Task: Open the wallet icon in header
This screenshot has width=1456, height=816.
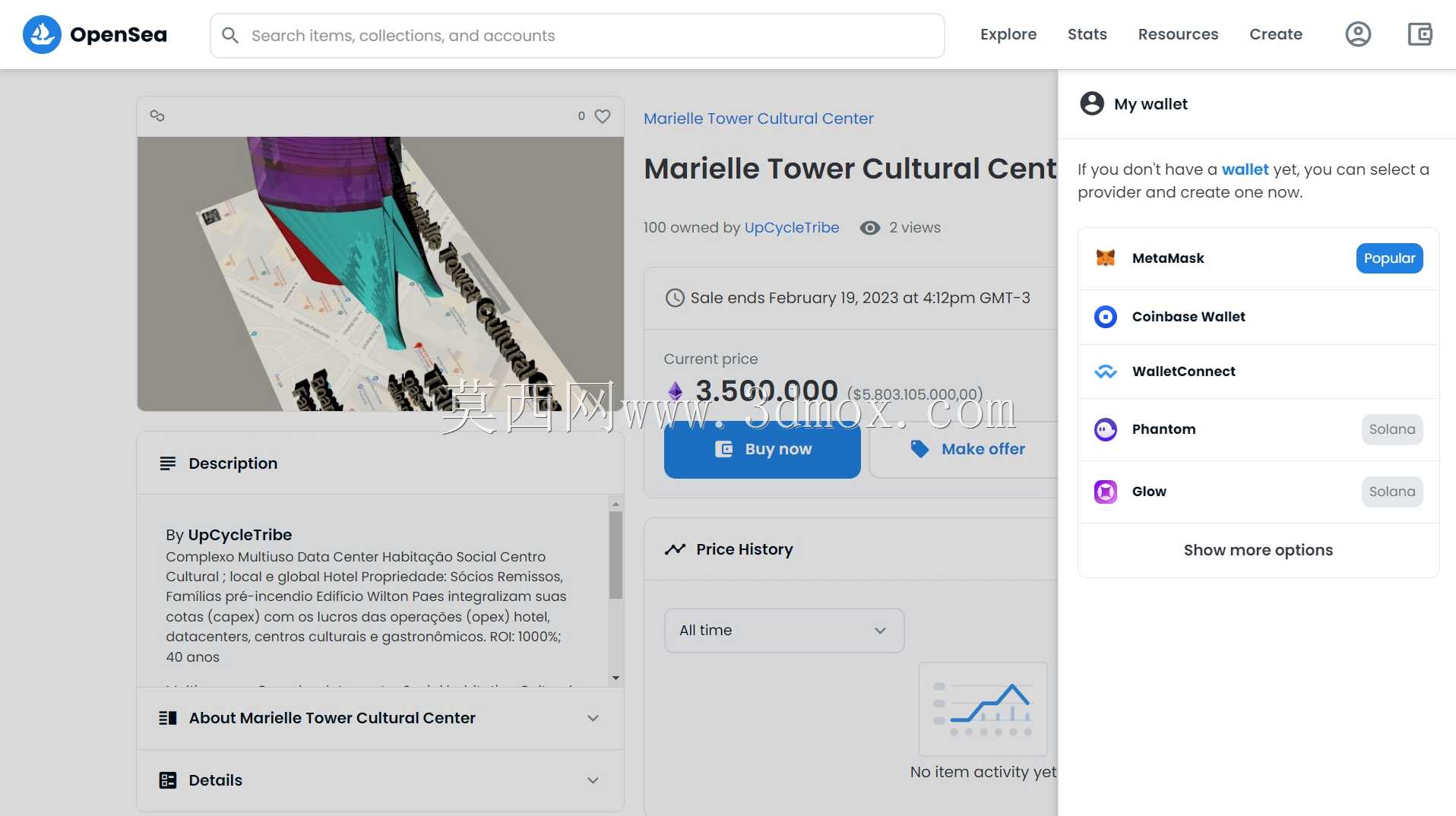Action: point(1420,34)
